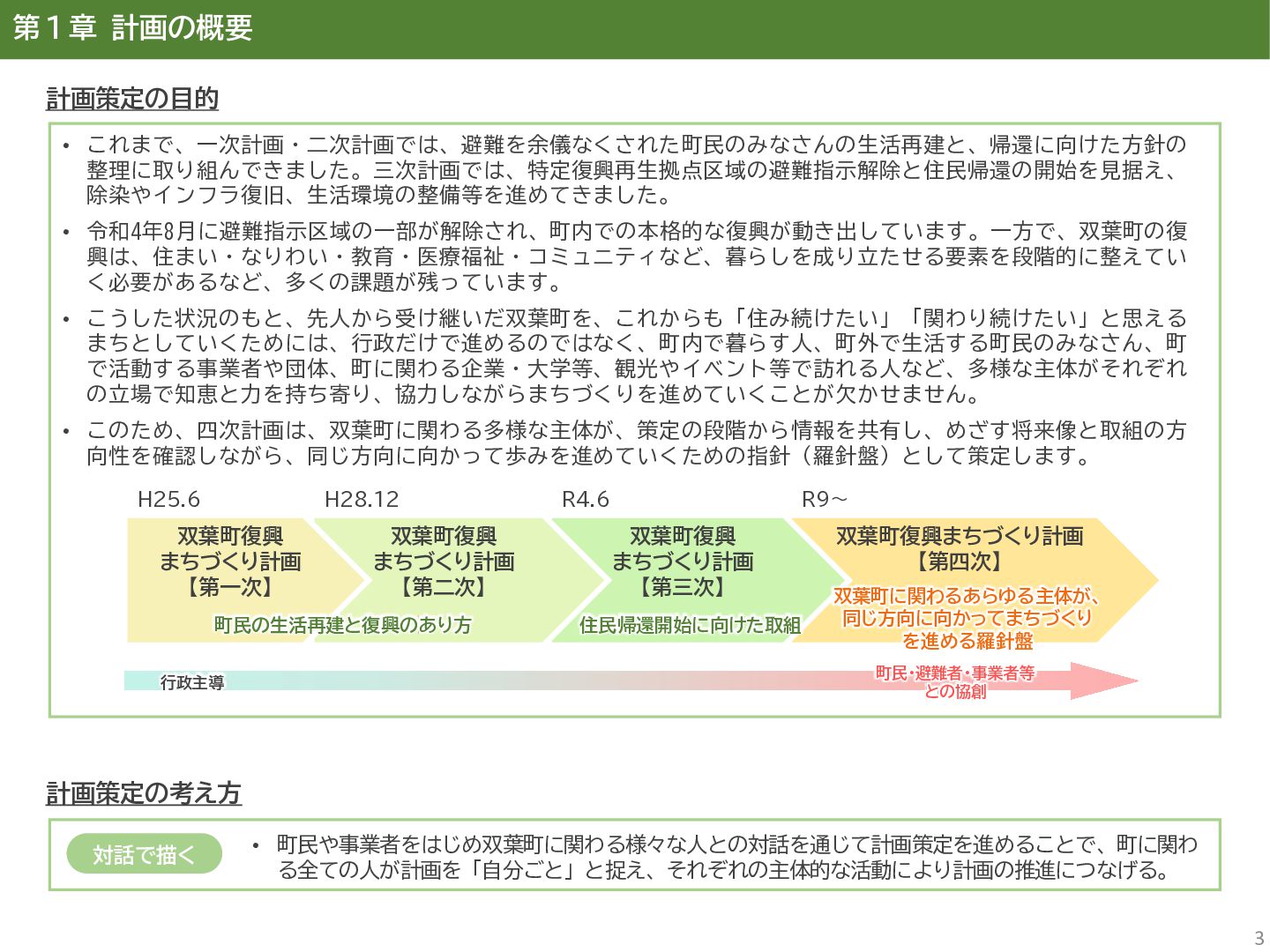
Task: Click the green '対話で描く' pill label
Action: click(x=145, y=853)
